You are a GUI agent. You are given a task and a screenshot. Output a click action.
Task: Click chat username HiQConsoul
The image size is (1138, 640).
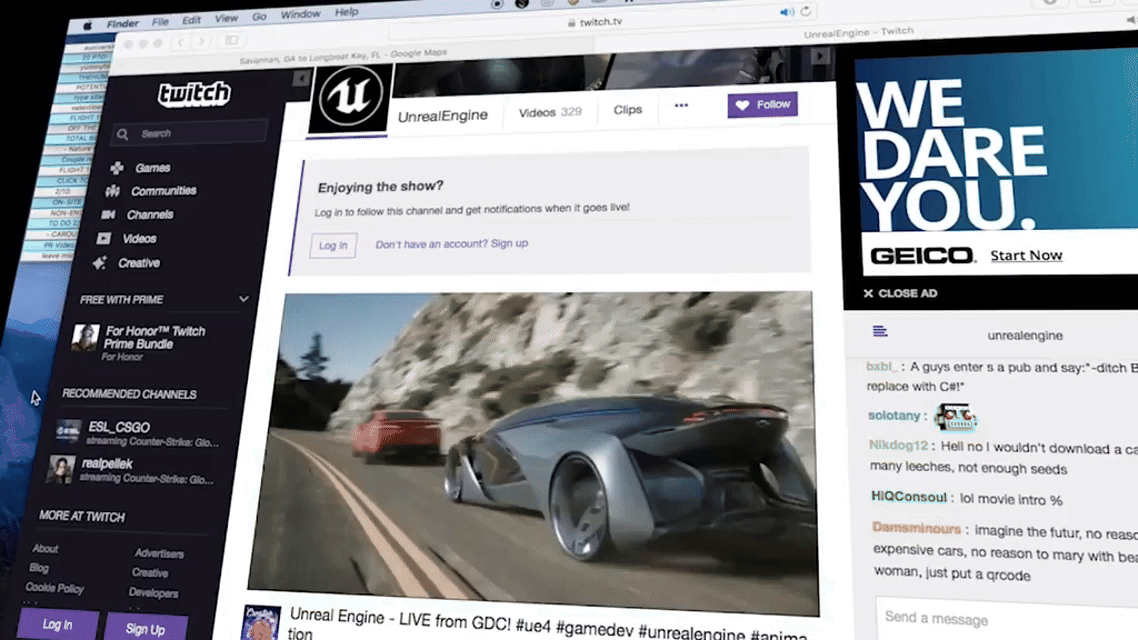point(909,497)
